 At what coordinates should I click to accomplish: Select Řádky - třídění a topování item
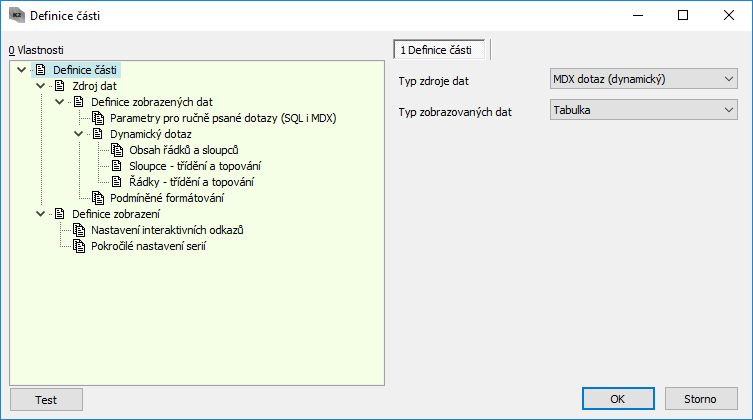click(x=192, y=182)
